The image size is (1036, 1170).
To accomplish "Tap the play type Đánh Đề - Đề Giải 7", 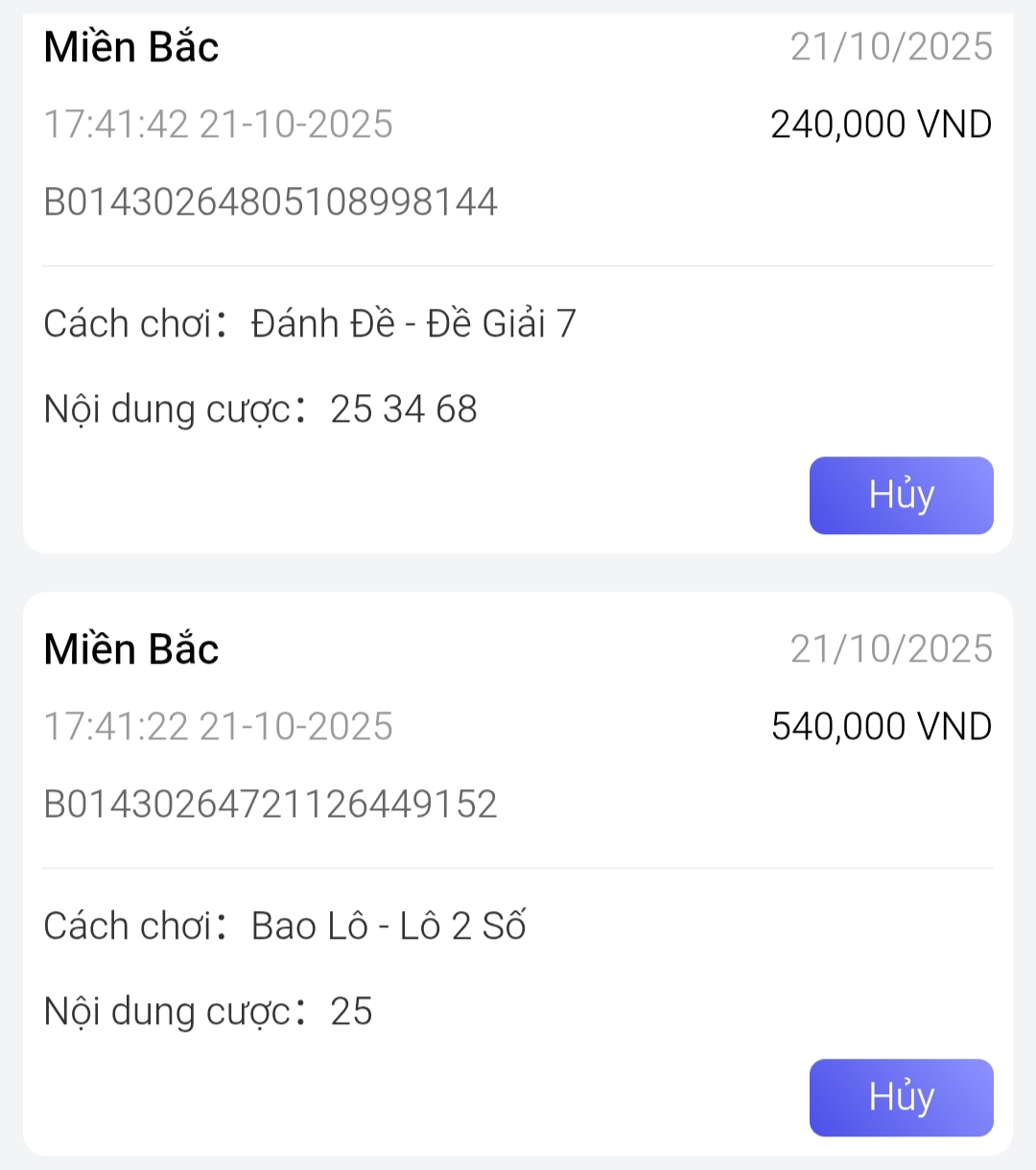I will [x=413, y=324].
